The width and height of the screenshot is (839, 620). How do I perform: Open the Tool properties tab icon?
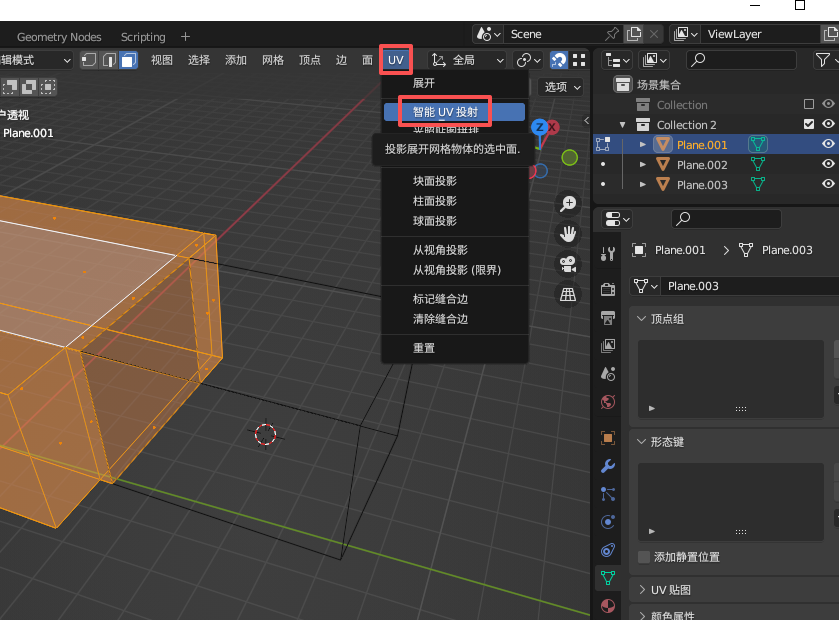click(608, 254)
